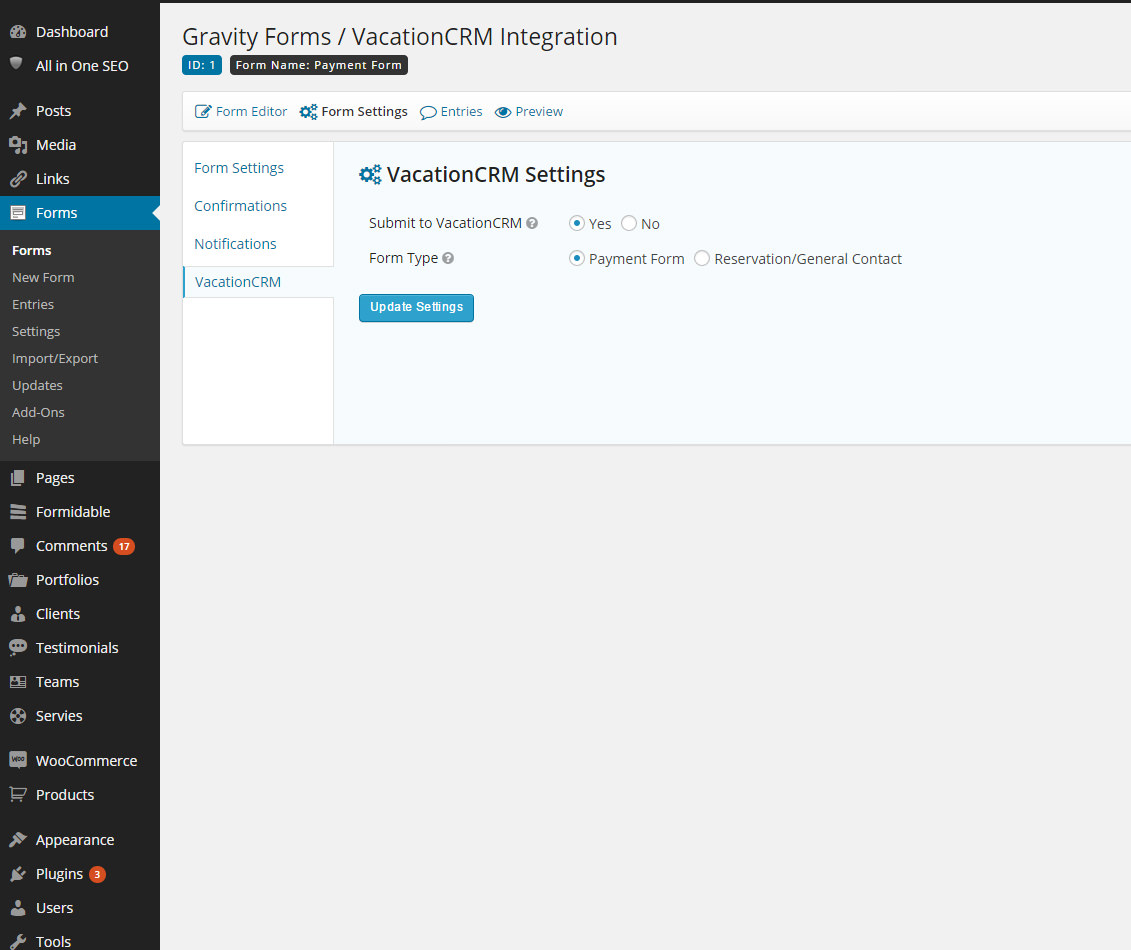Click the Formidable stacked-bars icon
1131x950 pixels.
tap(18, 511)
